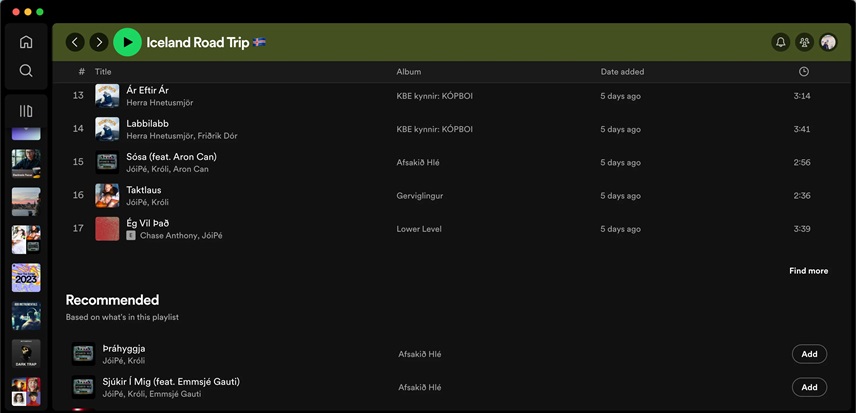Click Sósa album cover
This screenshot has width=856, height=413.
point(107,162)
